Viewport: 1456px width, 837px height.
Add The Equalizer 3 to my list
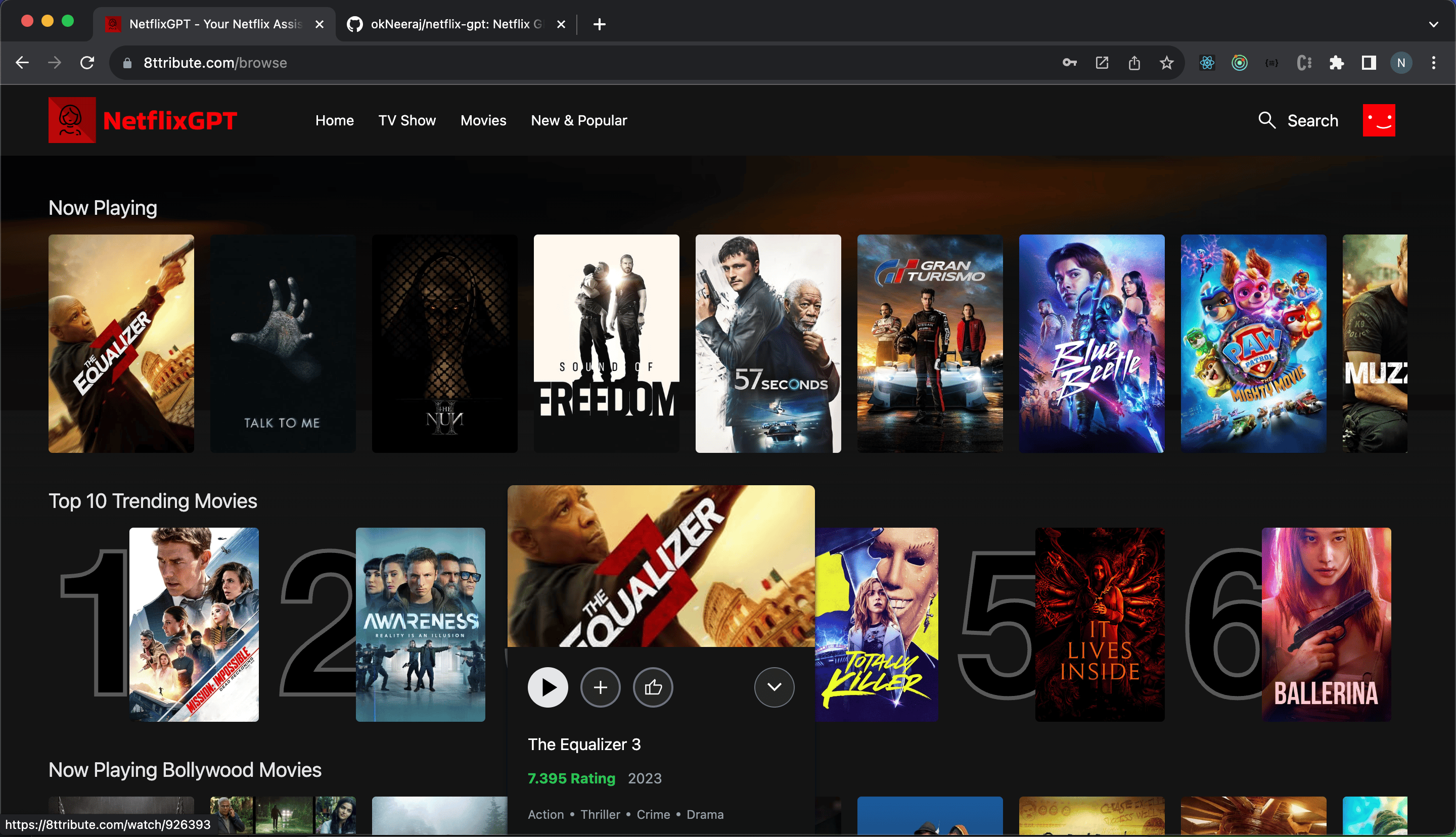[x=600, y=687]
